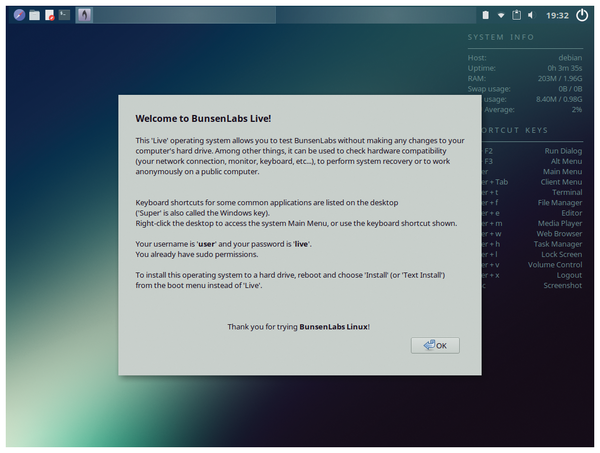Click the volume speaker tray icon
The width and height of the screenshot is (600, 453).
(531, 15)
